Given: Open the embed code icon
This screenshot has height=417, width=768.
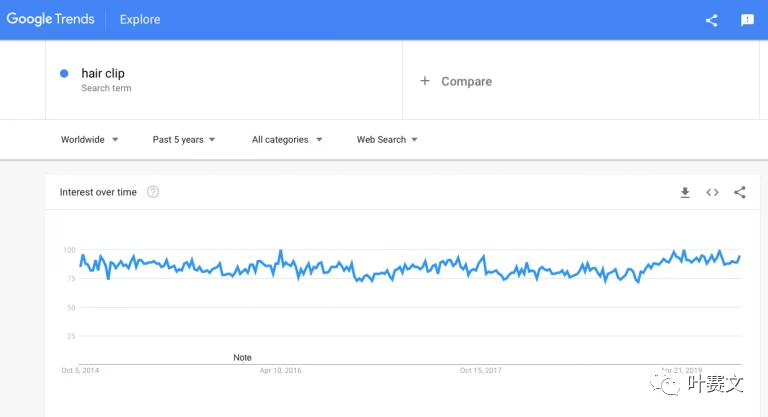Looking at the screenshot, I should click(712, 192).
